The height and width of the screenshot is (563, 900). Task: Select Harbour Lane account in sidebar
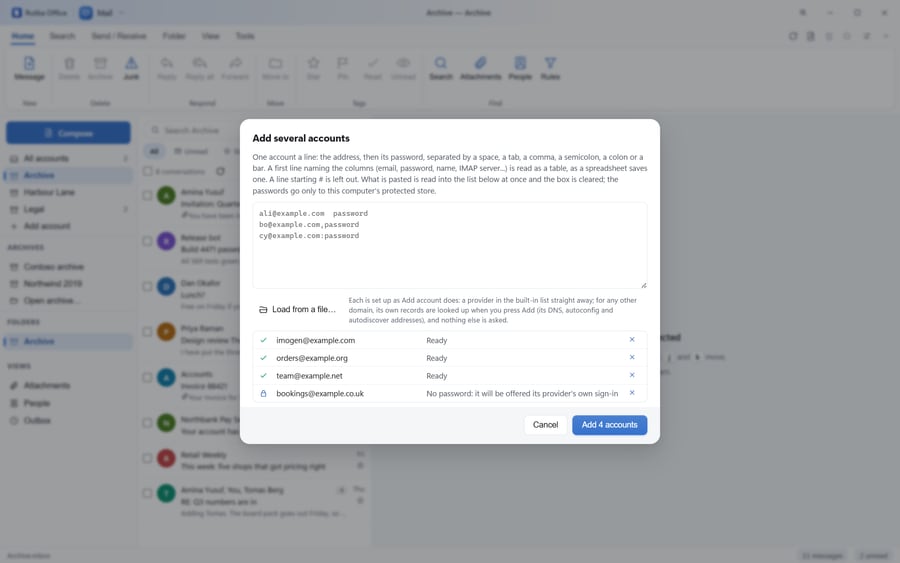coord(68,192)
